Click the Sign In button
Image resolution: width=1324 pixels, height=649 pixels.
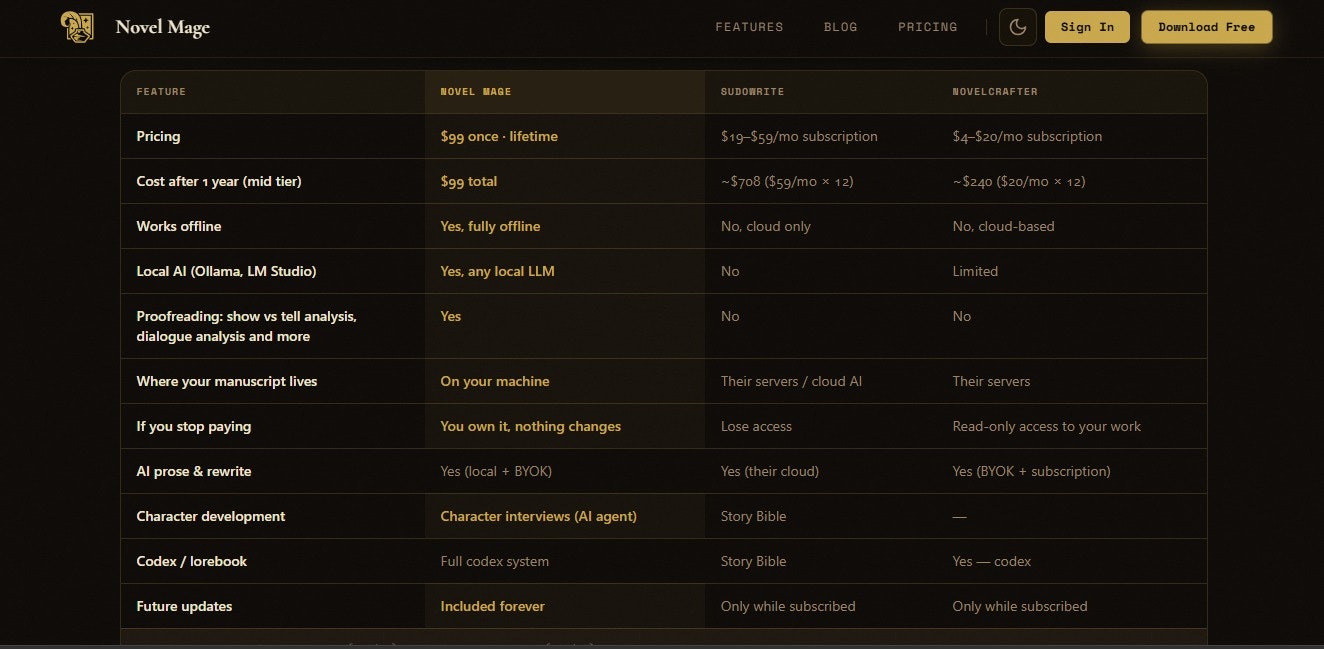pyautogui.click(x=1087, y=27)
